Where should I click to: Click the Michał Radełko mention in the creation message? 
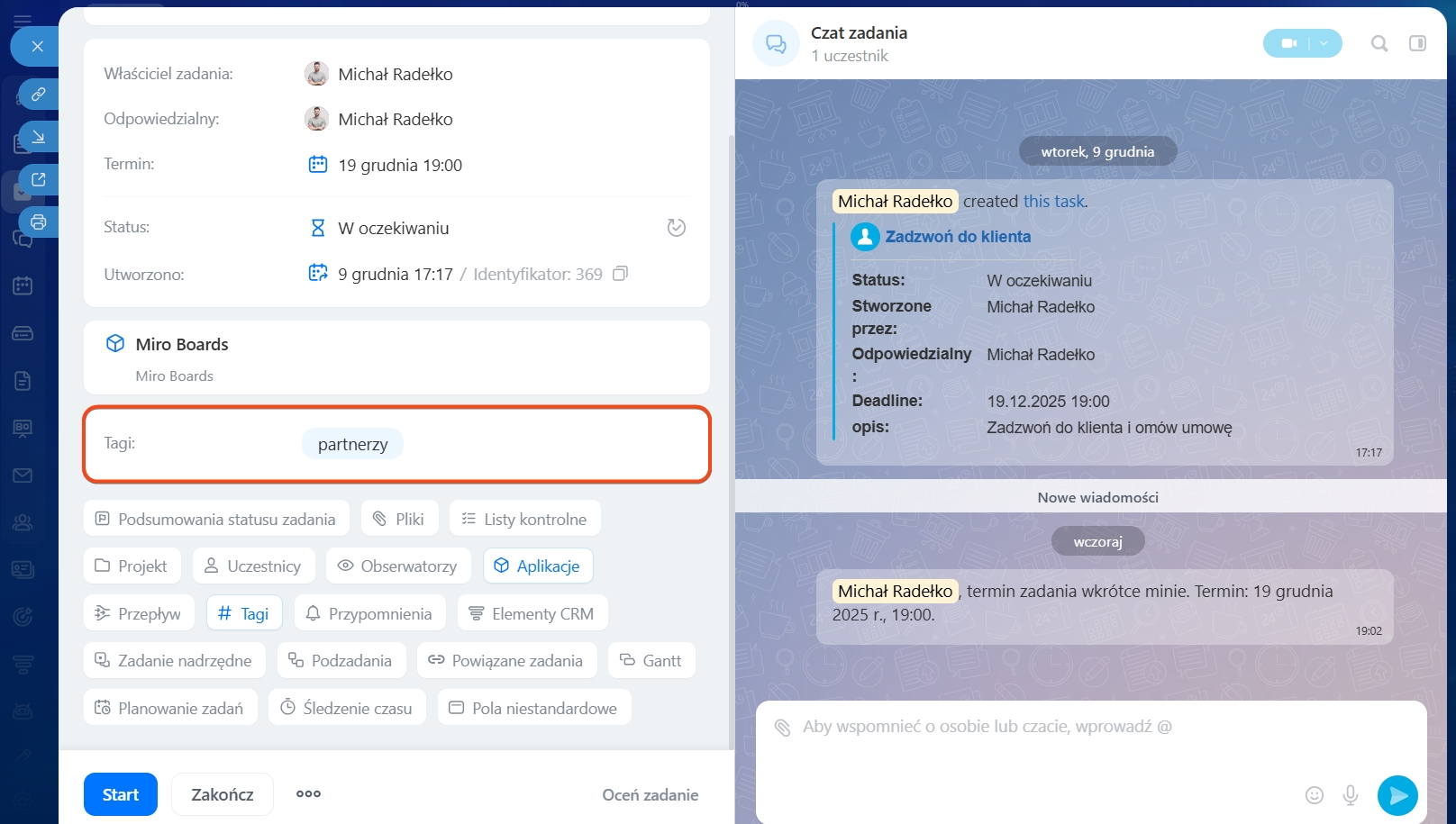pyautogui.click(x=895, y=202)
